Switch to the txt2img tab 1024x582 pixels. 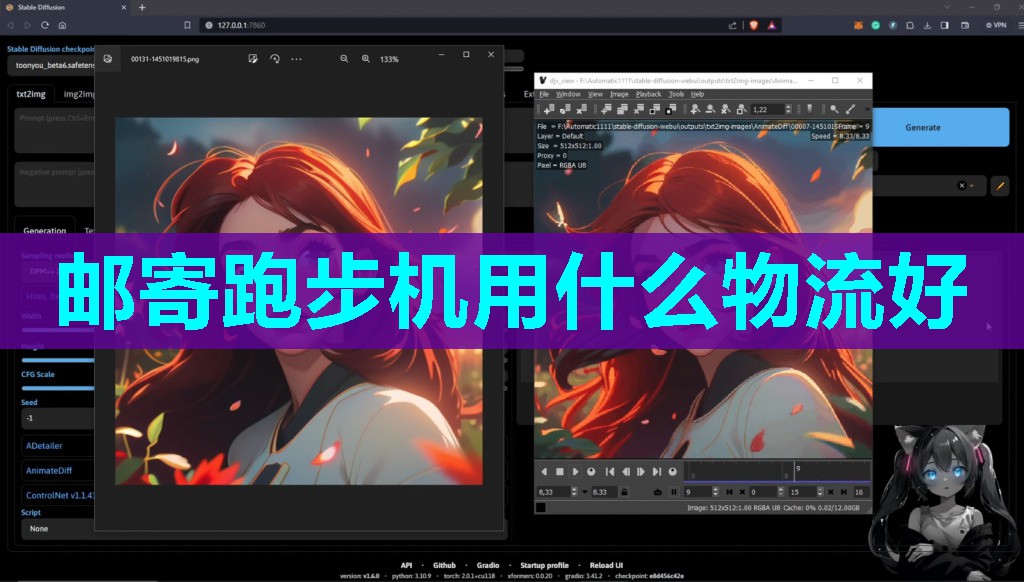pos(31,94)
